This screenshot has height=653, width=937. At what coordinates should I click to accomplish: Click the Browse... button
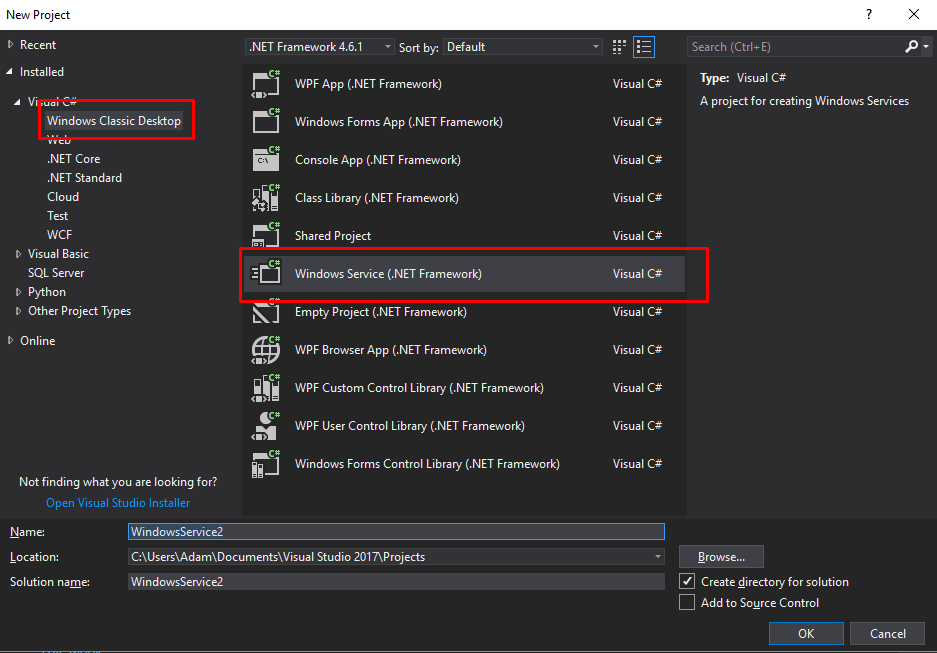point(721,557)
